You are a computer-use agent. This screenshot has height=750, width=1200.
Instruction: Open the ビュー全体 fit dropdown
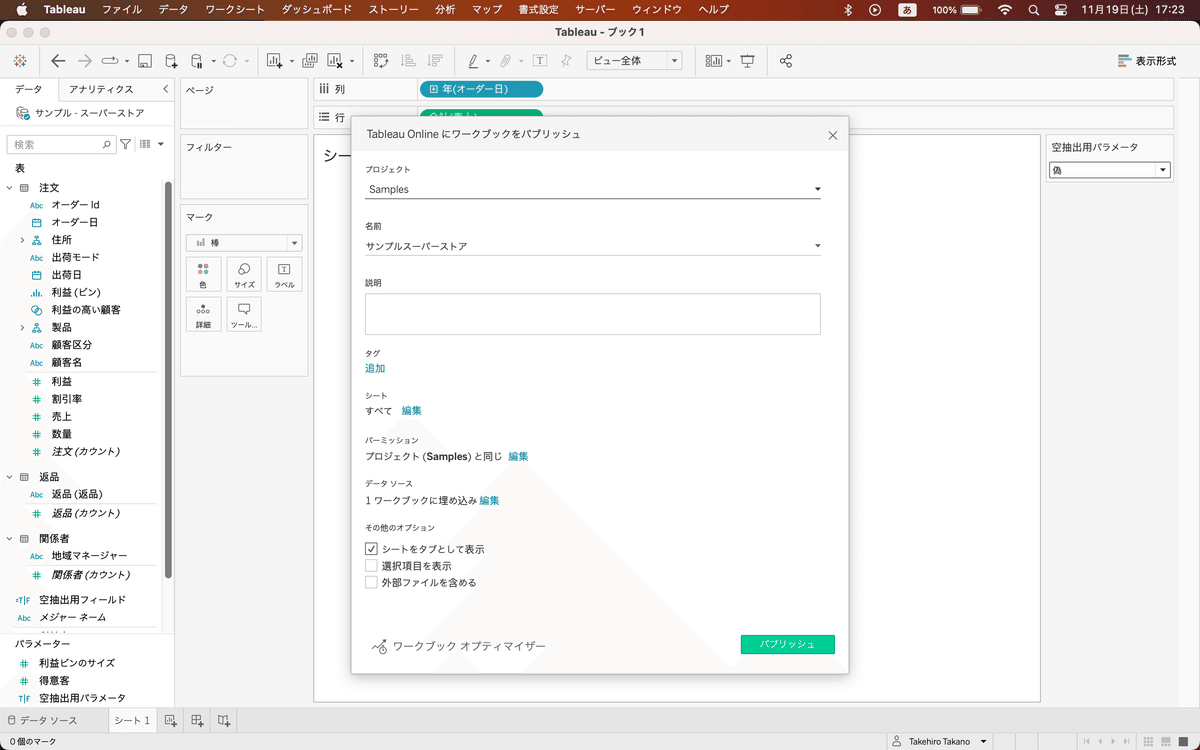point(634,61)
